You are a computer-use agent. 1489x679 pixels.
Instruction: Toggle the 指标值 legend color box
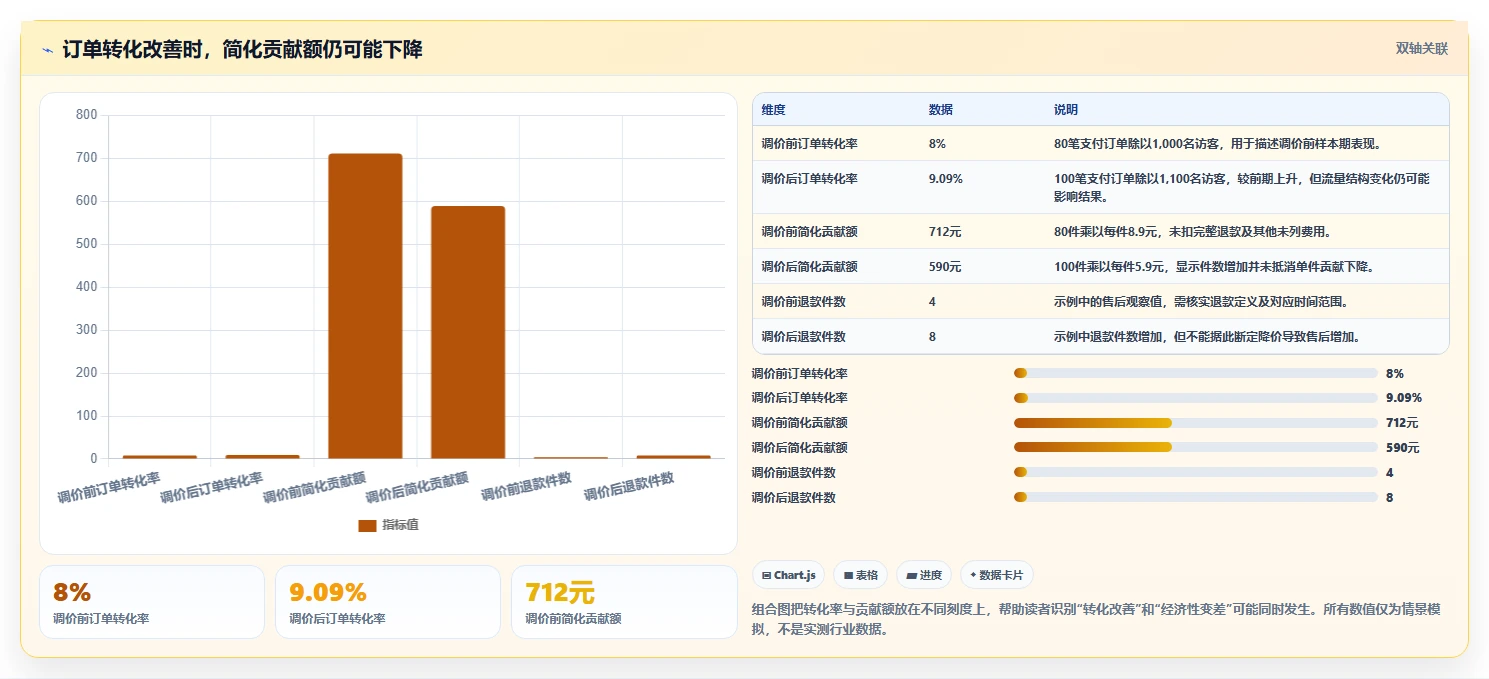coord(367,525)
